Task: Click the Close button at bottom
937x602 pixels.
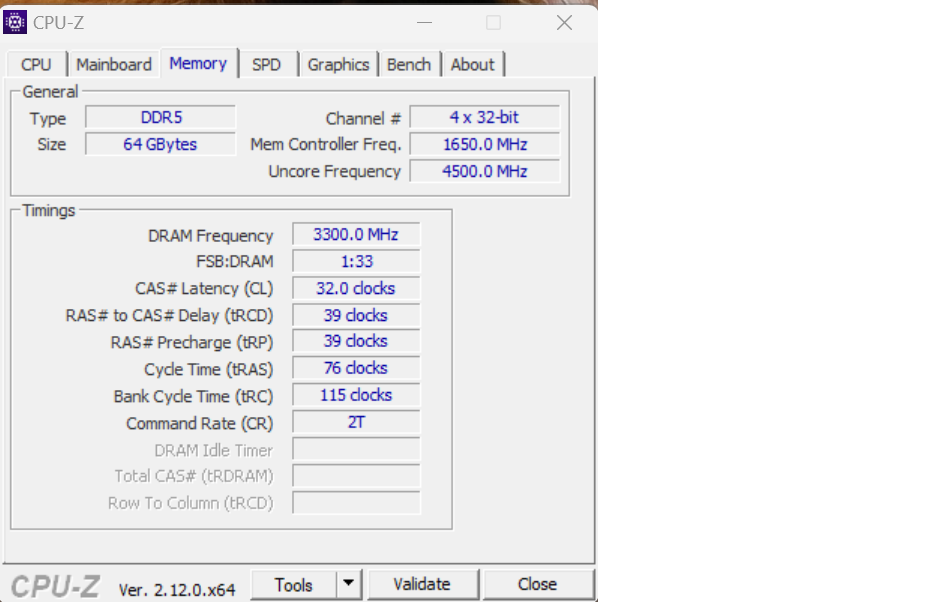Action: 538,584
